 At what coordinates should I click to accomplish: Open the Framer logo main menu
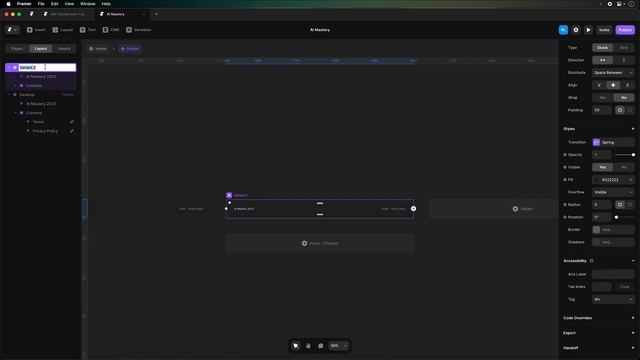click(12, 30)
